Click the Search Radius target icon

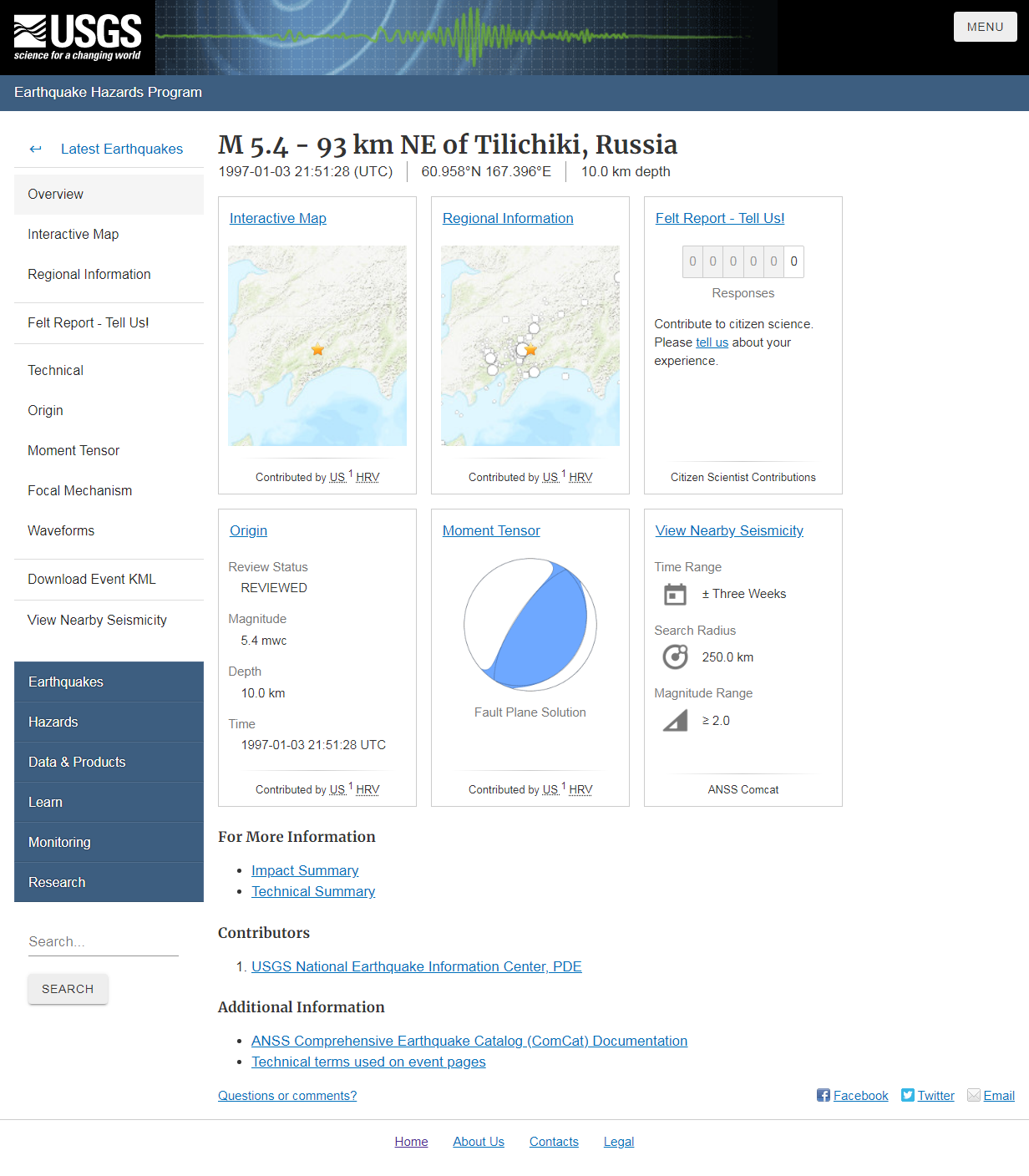(x=675, y=657)
